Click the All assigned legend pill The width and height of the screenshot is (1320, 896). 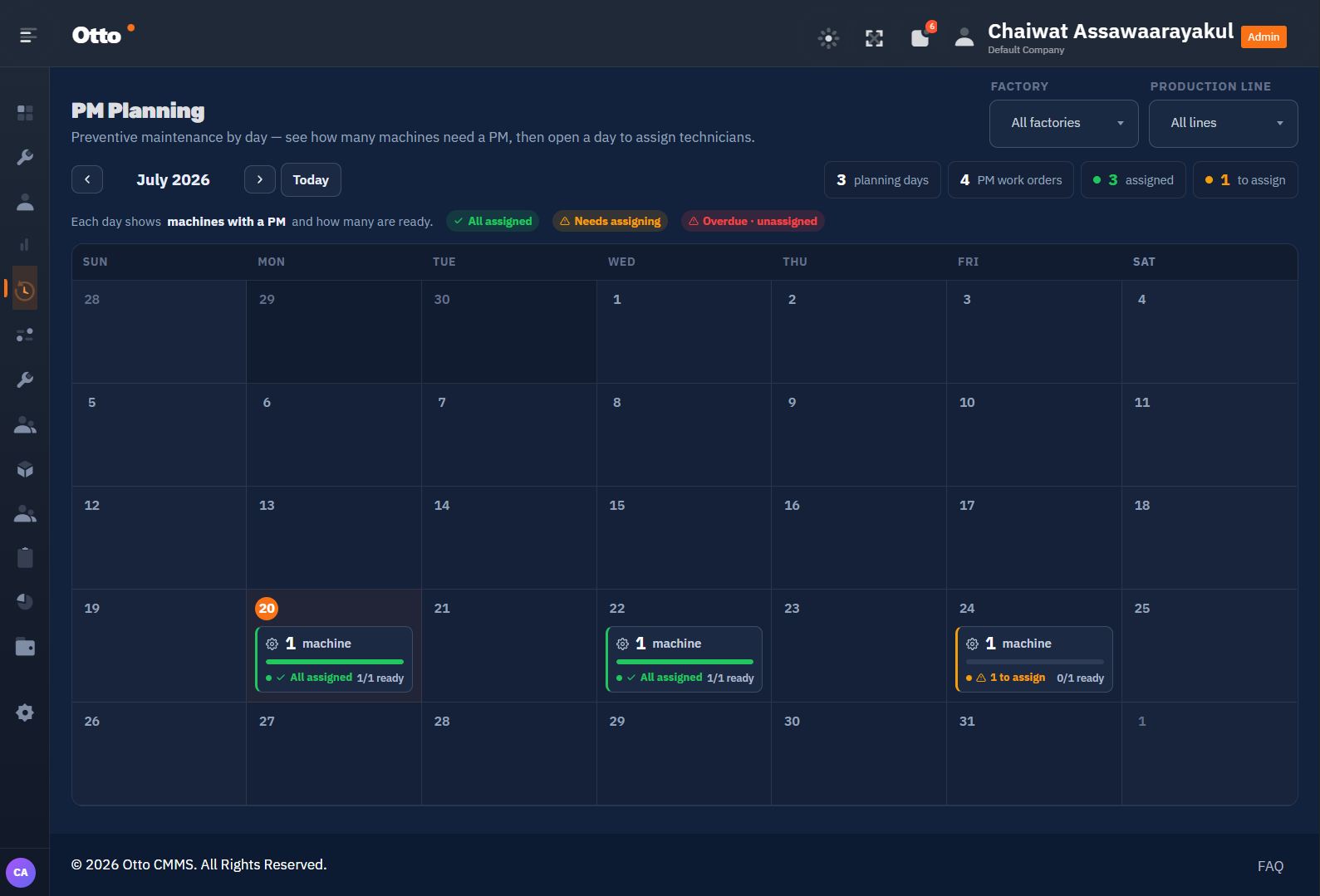tap(493, 221)
